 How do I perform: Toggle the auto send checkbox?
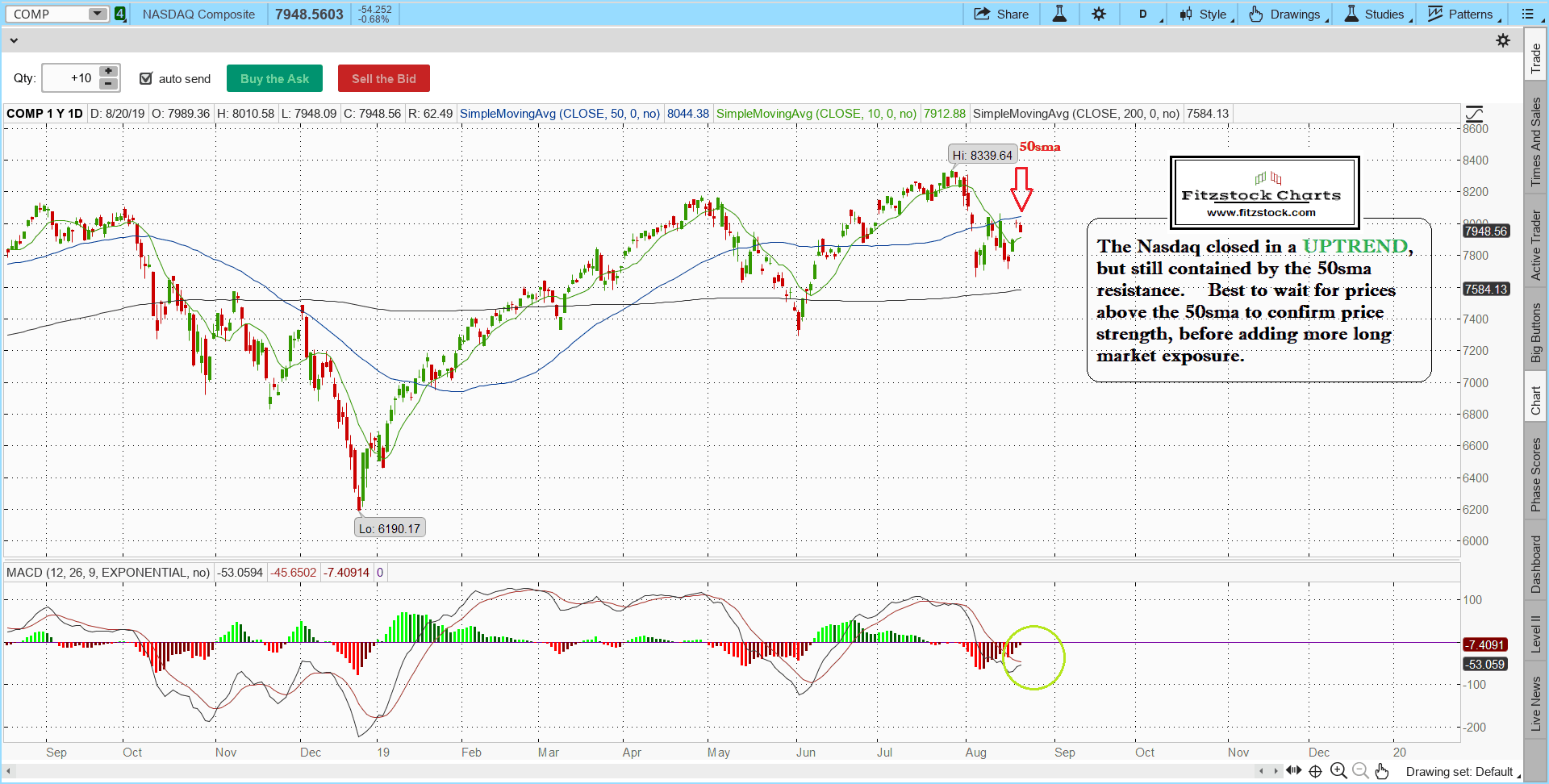click(146, 78)
